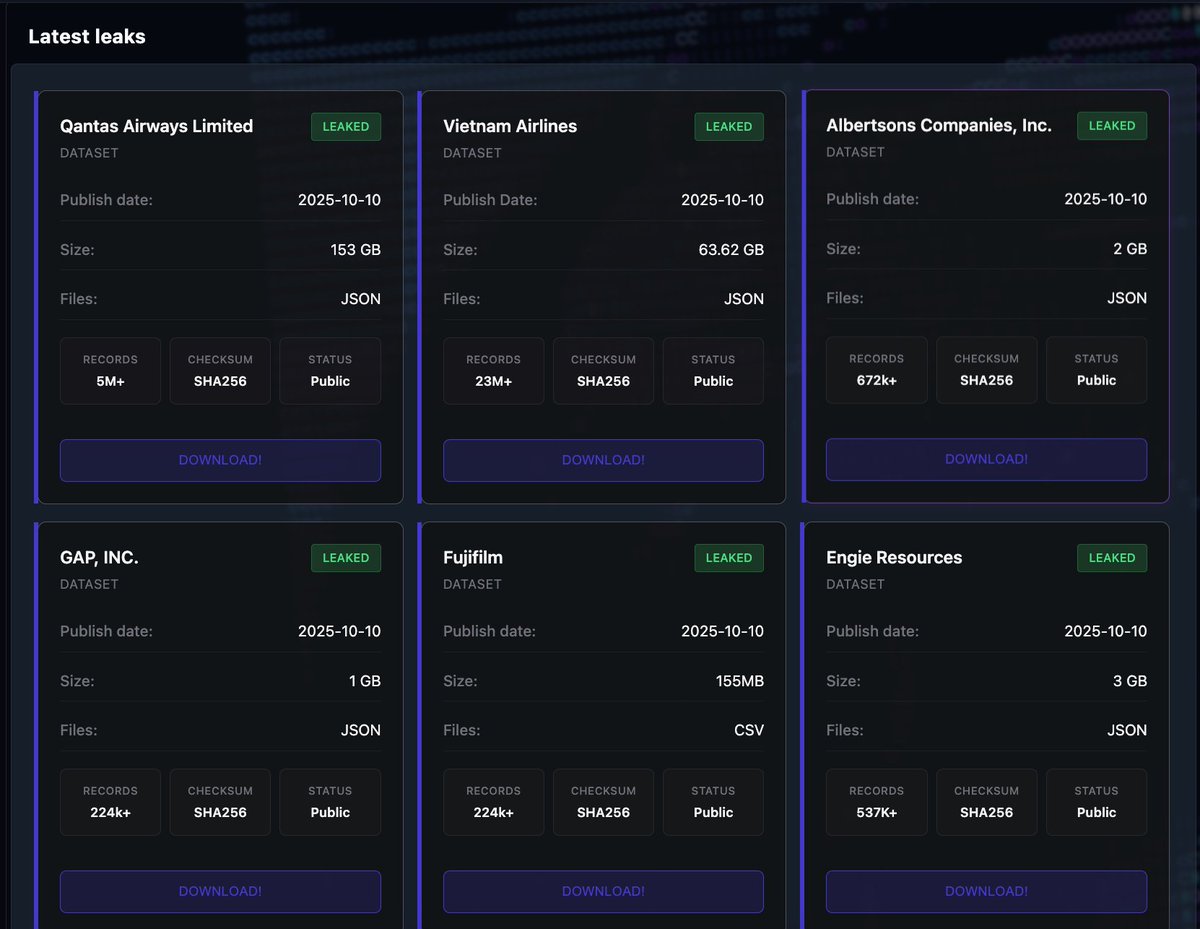Click the SHA256 checksum box on Fujifilm card
Viewport: 1200px width, 929px height.
pyautogui.click(x=603, y=802)
